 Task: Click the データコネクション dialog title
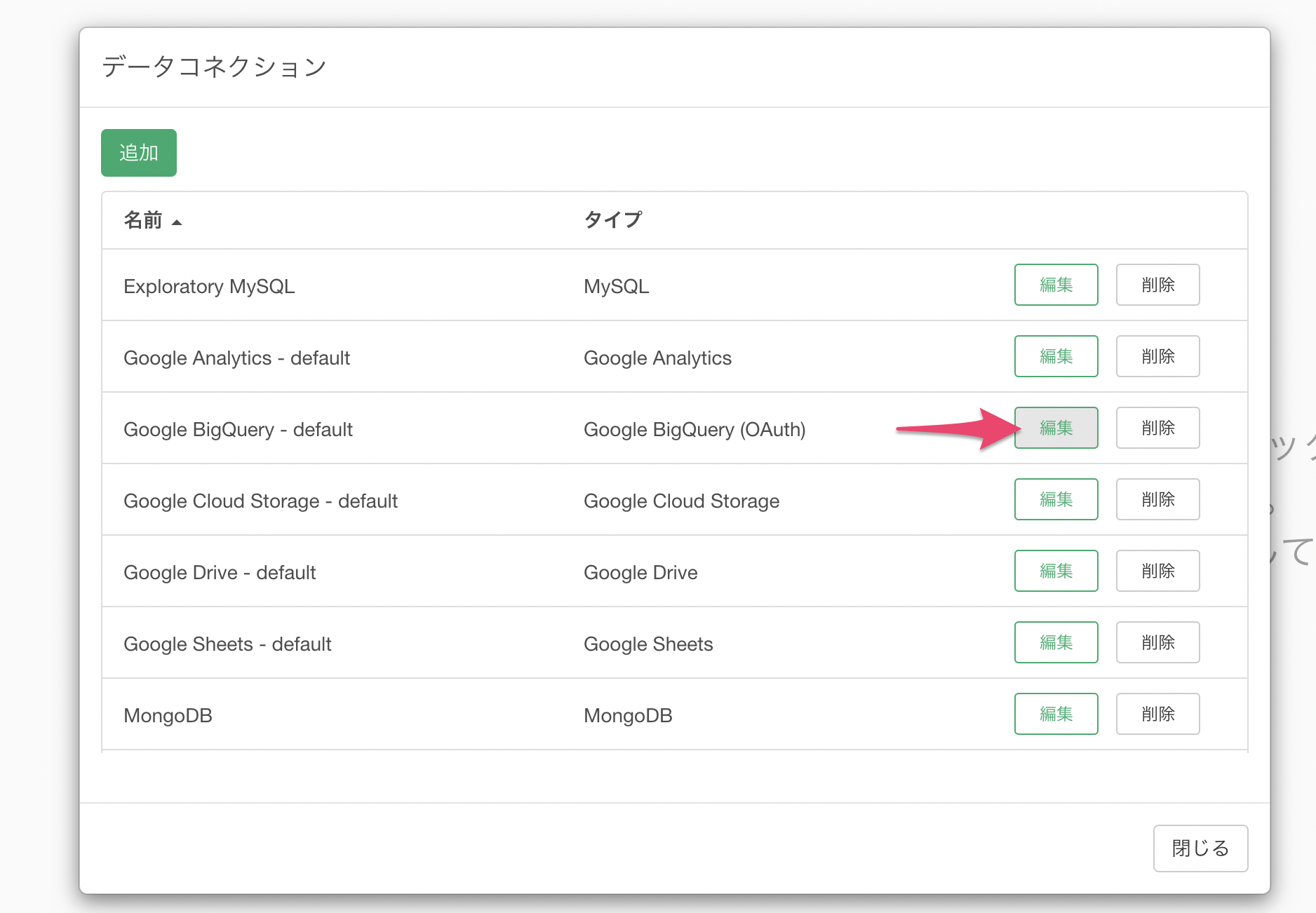point(214,67)
